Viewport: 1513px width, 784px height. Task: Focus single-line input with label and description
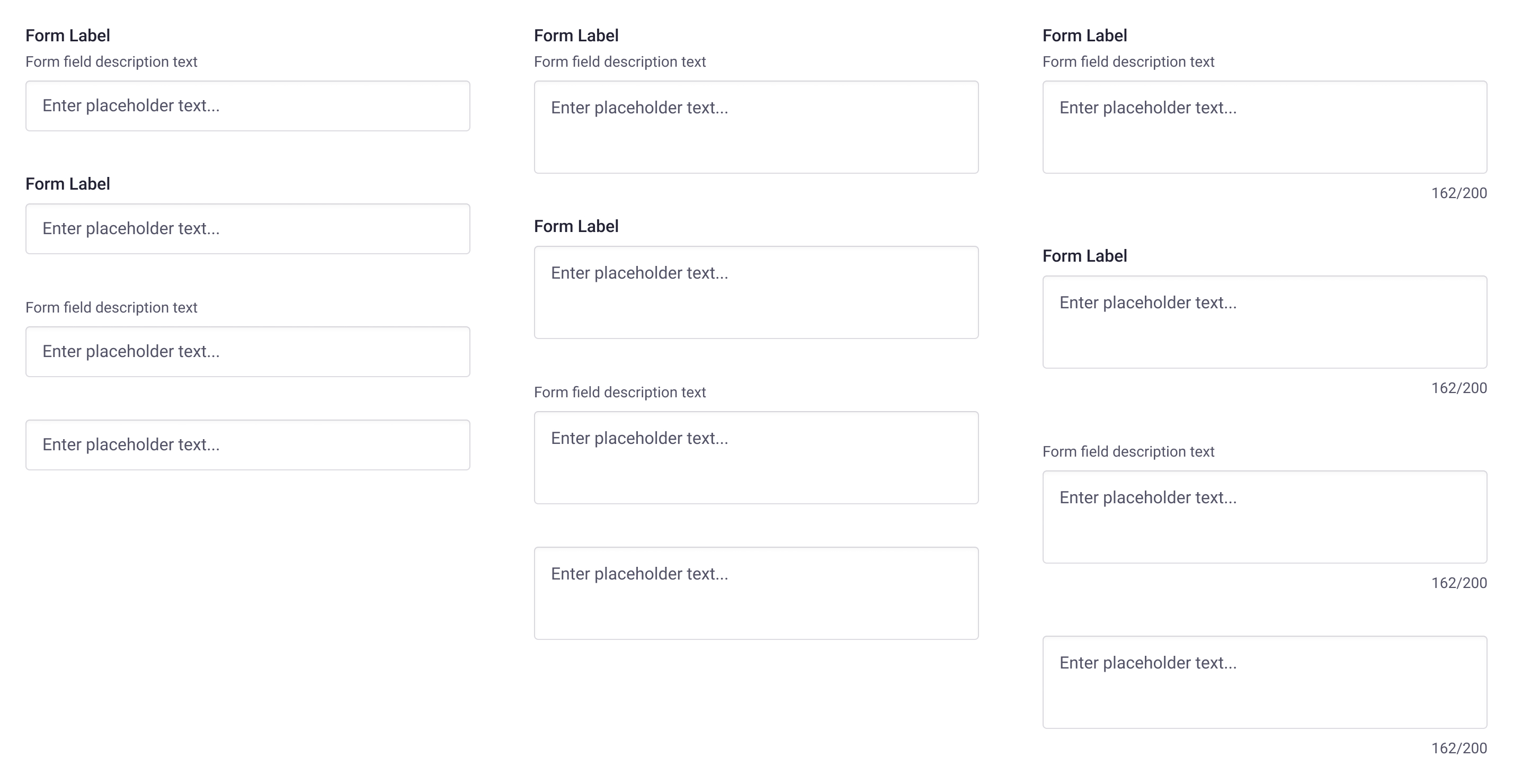point(247,106)
